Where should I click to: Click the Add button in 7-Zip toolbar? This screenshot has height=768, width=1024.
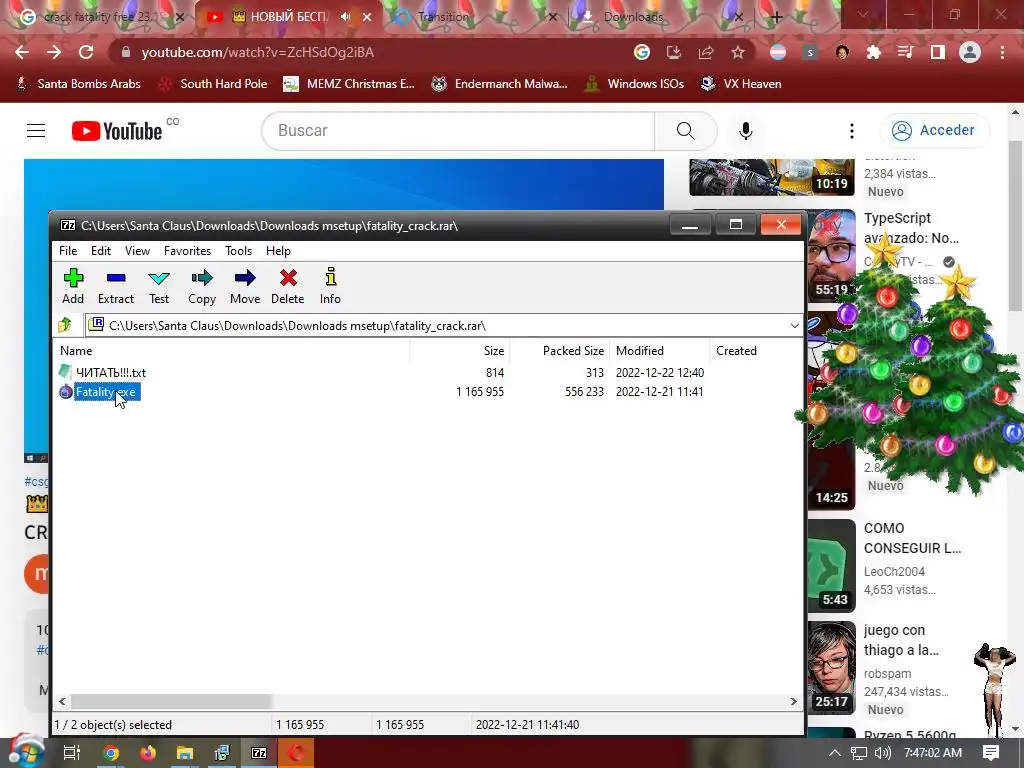[73, 286]
